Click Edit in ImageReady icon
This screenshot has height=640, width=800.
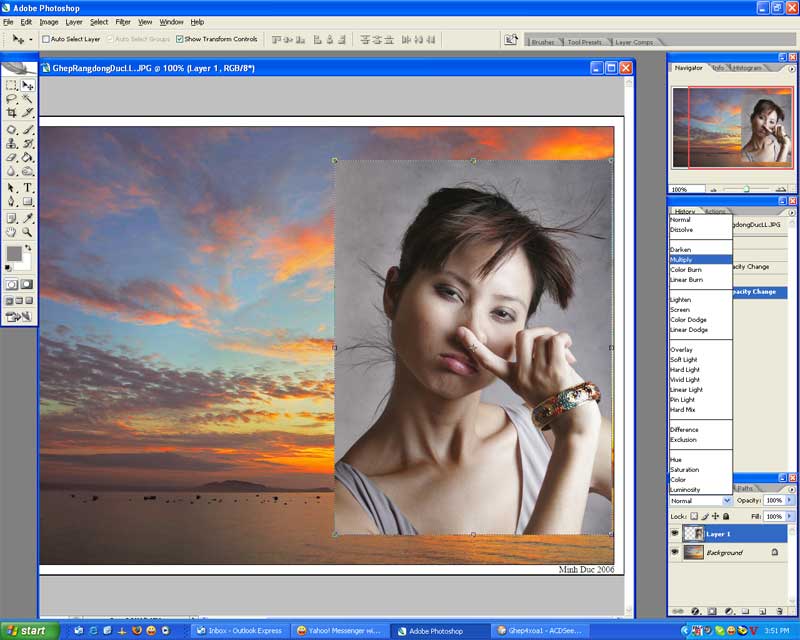(18, 317)
